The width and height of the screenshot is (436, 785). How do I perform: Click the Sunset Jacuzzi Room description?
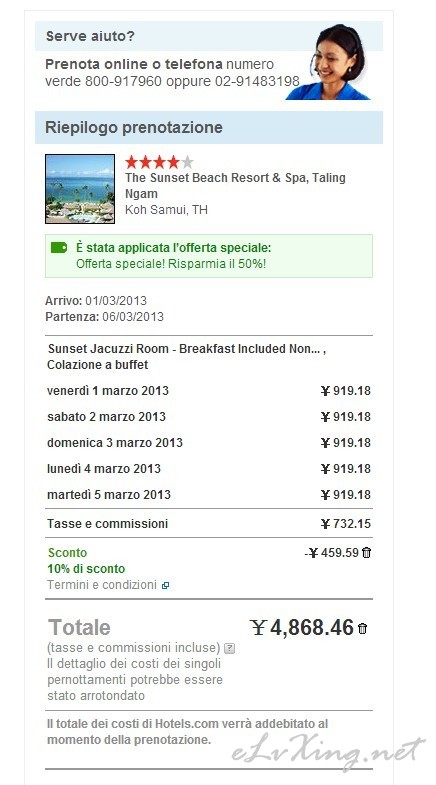coord(186,357)
